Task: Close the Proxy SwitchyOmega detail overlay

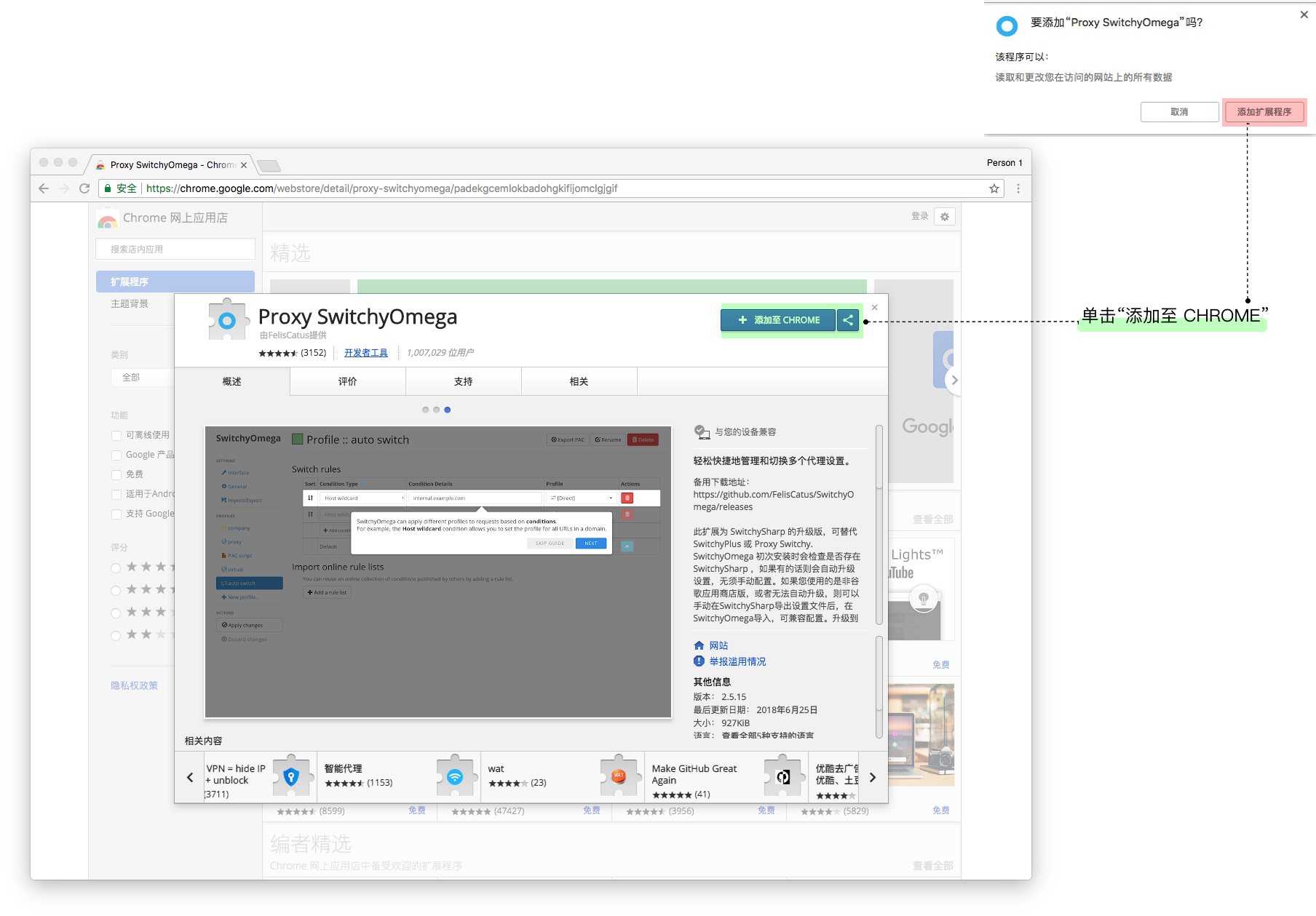Action: point(874,308)
